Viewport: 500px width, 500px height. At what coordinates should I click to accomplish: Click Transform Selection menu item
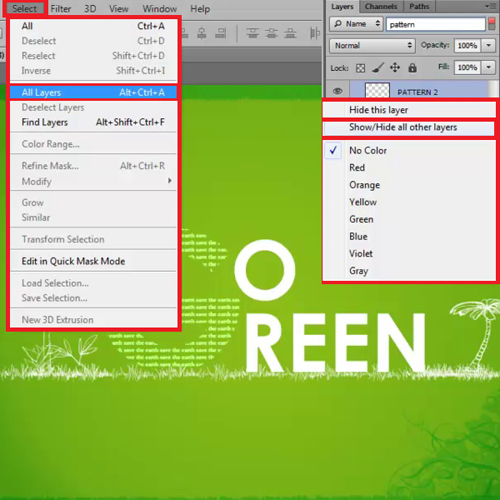(x=93, y=239)
